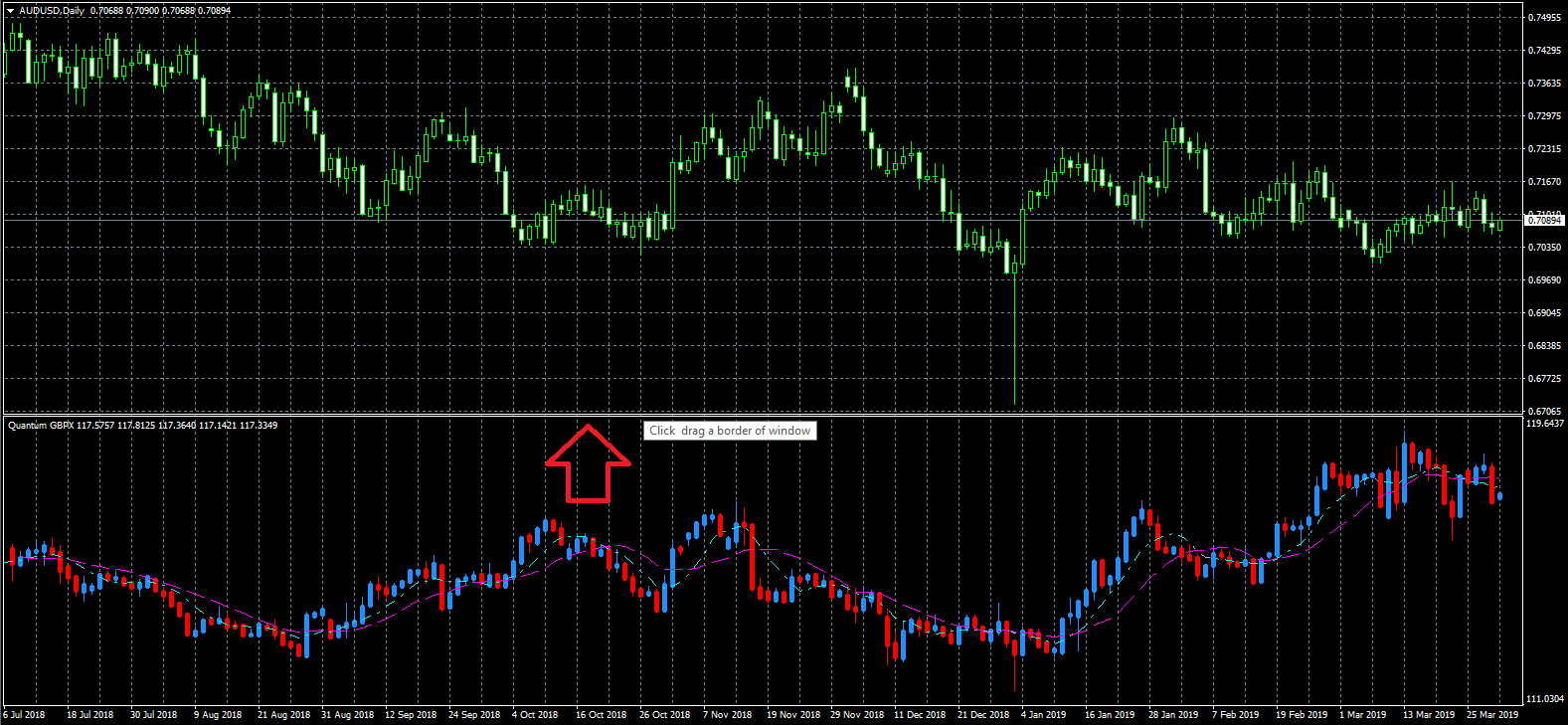Click the 6 Jul 2018 date label
This screenshot has height=725, width=1568.
click(24, 714)
